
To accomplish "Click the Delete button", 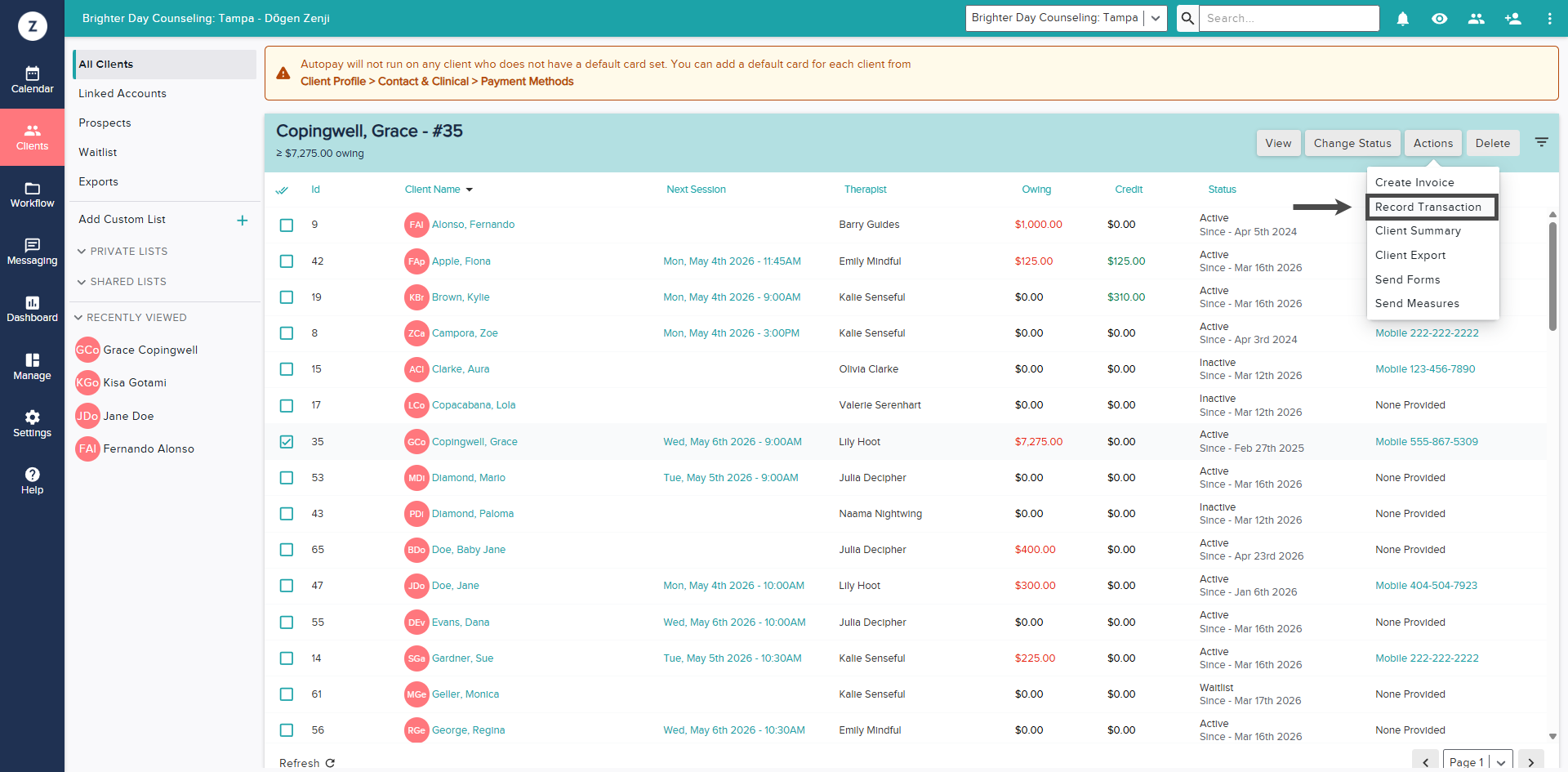I will coord(1493,143).
